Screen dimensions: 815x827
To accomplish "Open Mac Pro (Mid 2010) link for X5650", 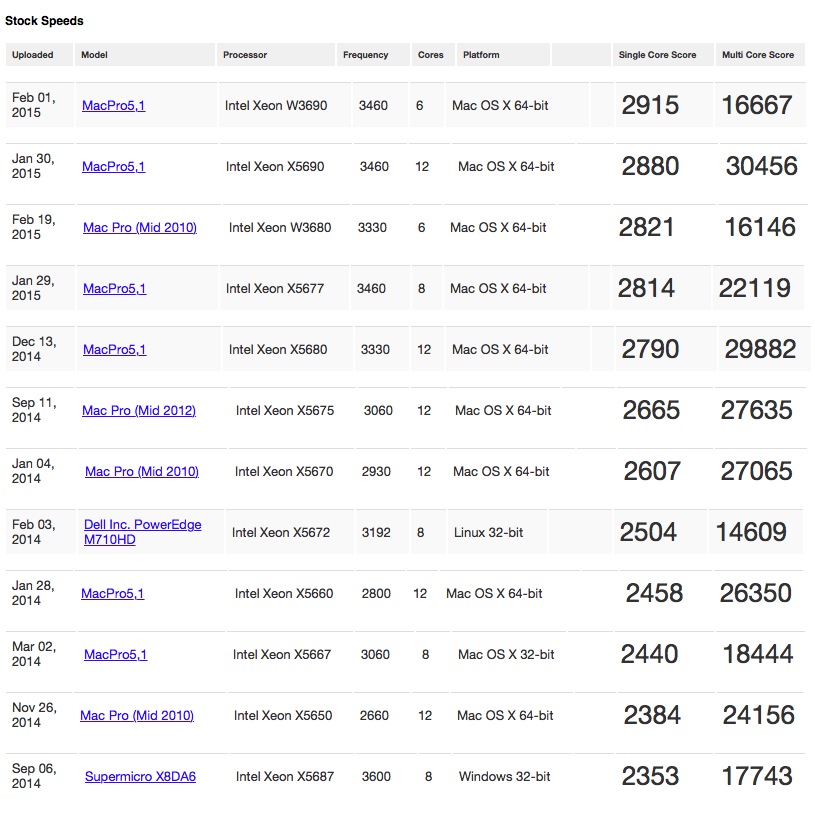I will point(137,716).
